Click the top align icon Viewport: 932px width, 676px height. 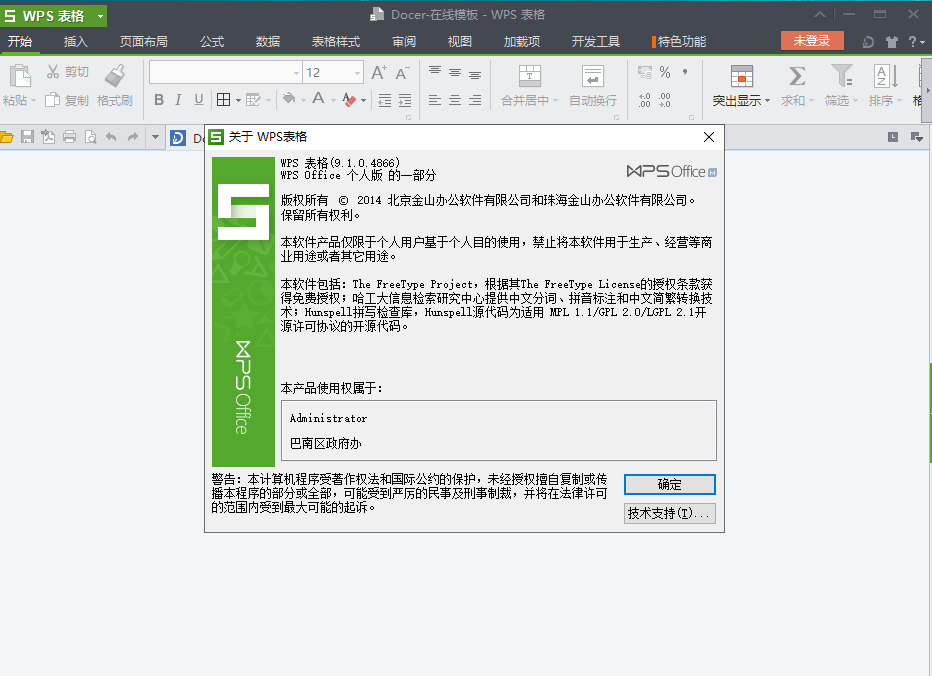click(x=435, y=71)
